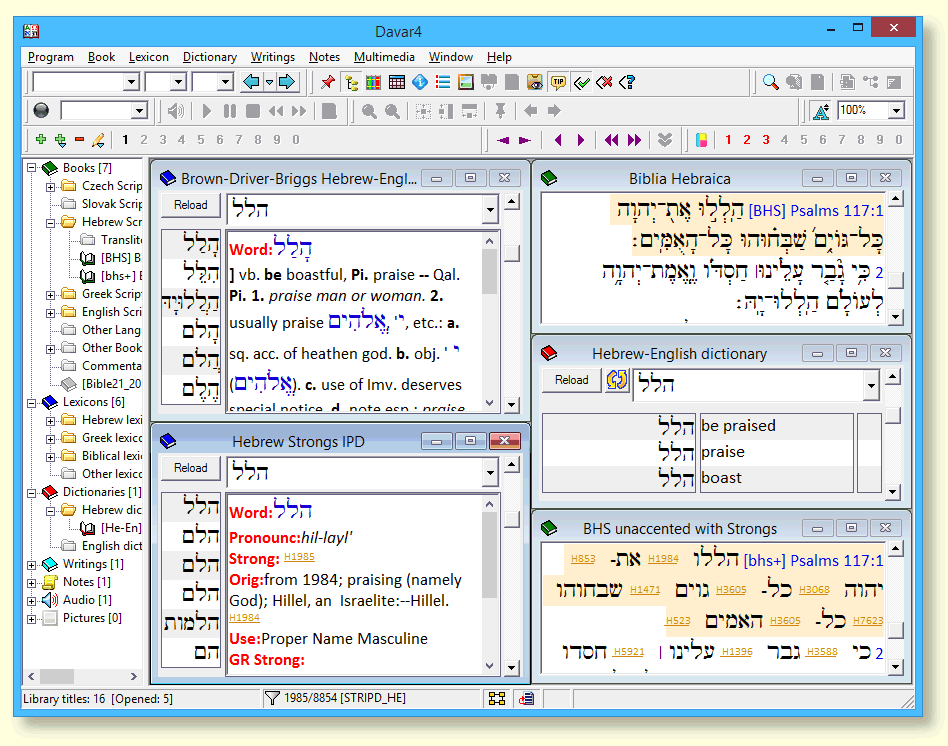Click the purple double-right arrows icon
Viewport: 948px width, 746px height.
[x=634, y=140]
